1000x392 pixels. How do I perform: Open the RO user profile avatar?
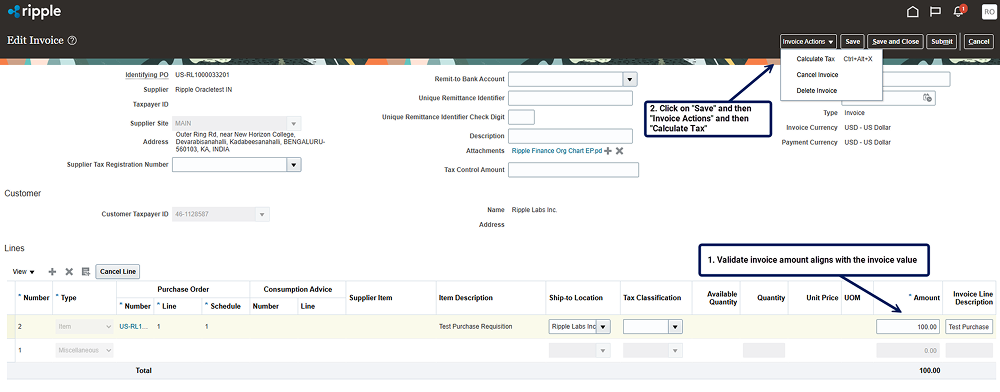[x=989, y=11]
